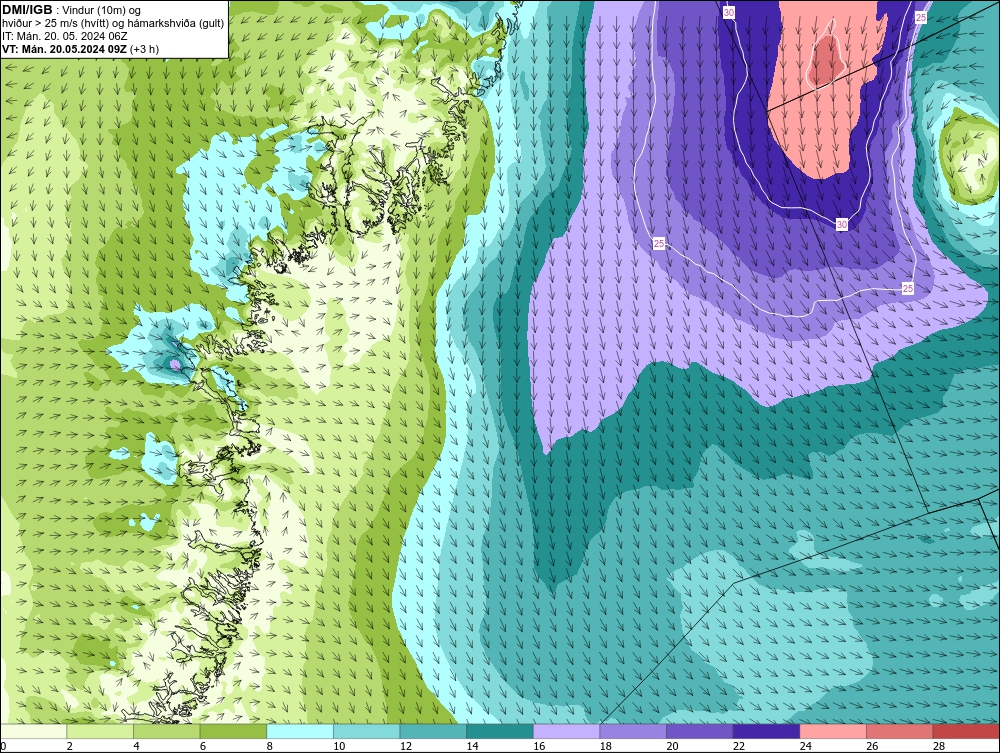
Task: Click the legend scale value 22
Action: coord(739,746)
